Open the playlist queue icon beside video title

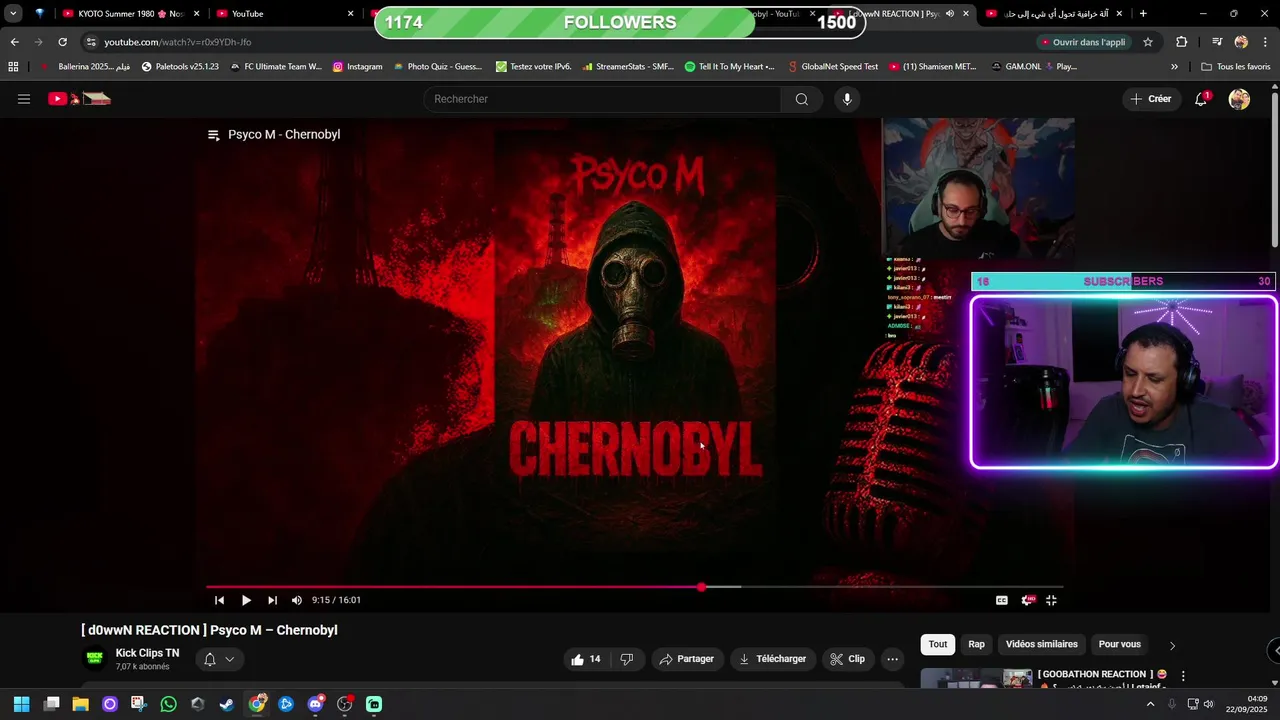[x=213, y=135]
